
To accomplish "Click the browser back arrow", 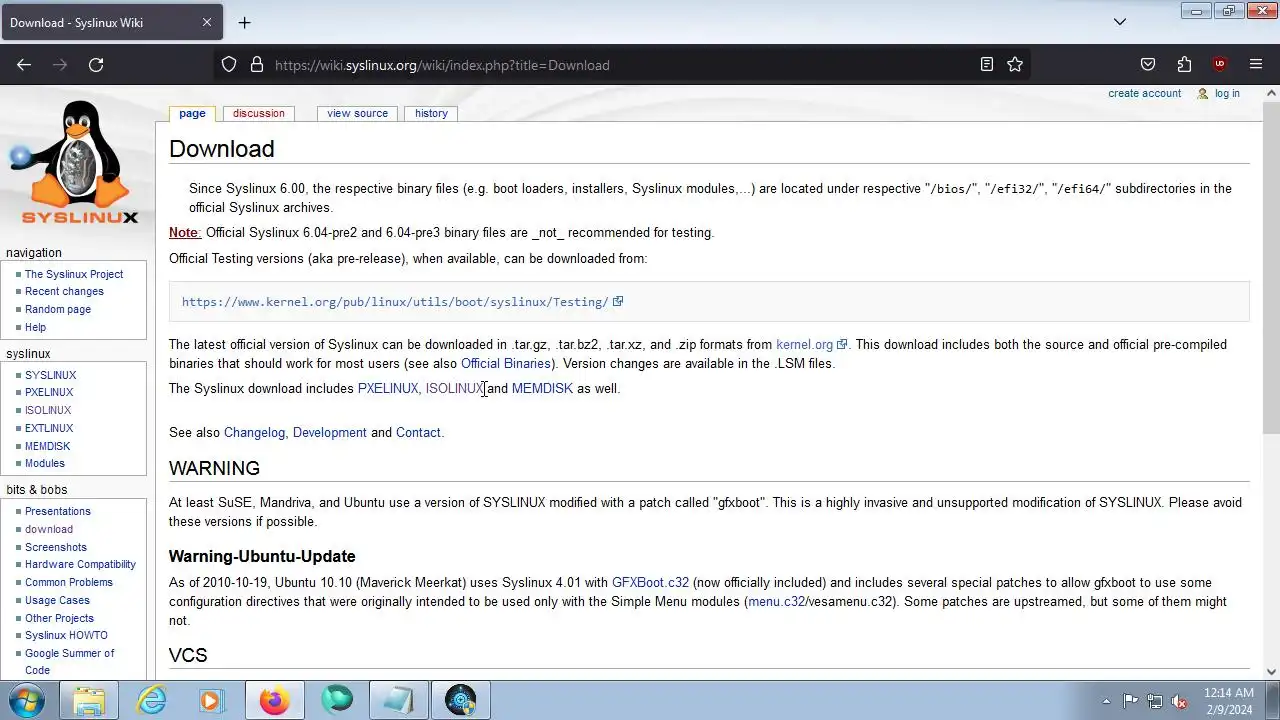I will 24,65.
